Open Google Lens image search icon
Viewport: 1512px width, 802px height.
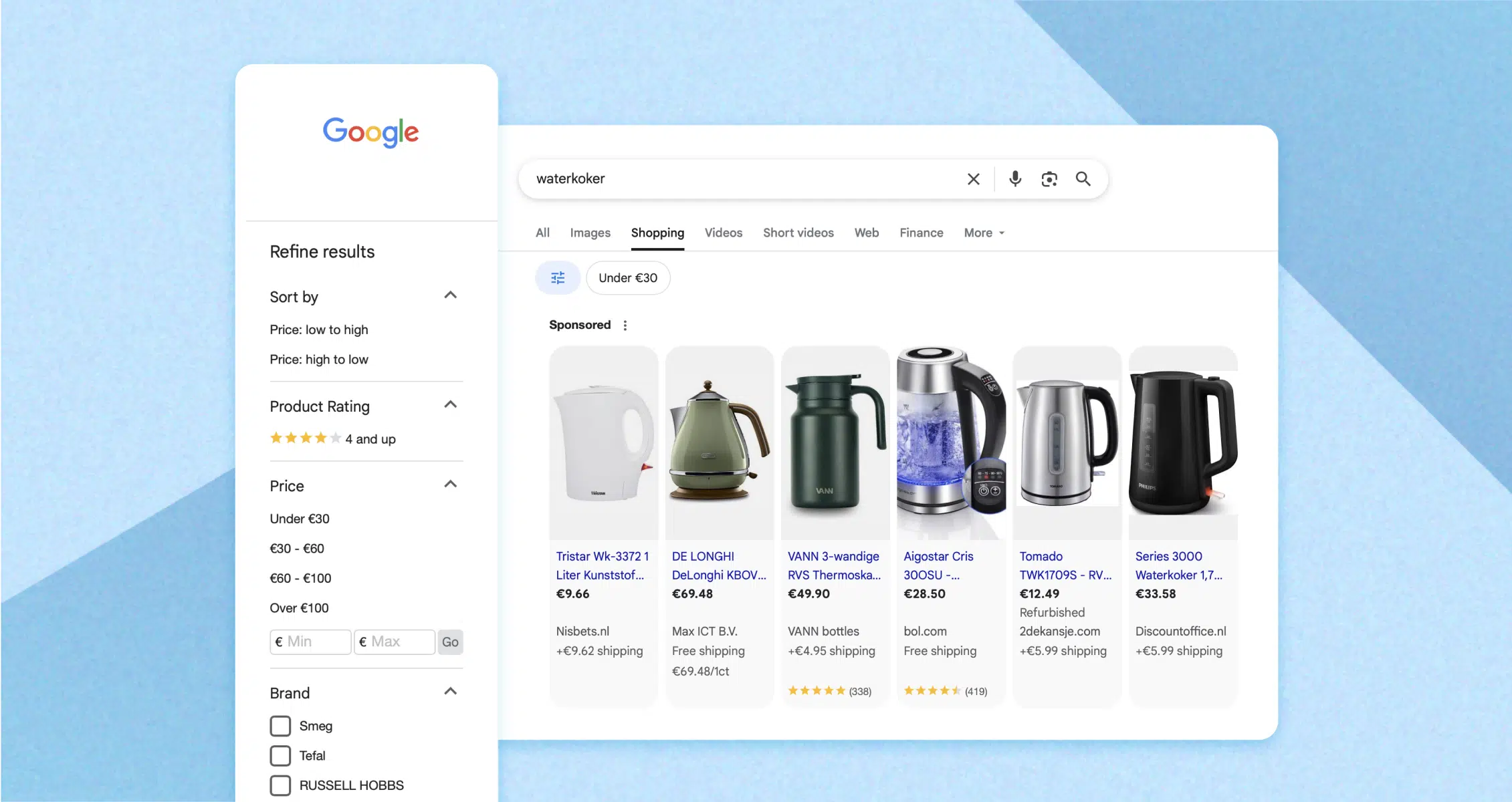coord(1049,179)
